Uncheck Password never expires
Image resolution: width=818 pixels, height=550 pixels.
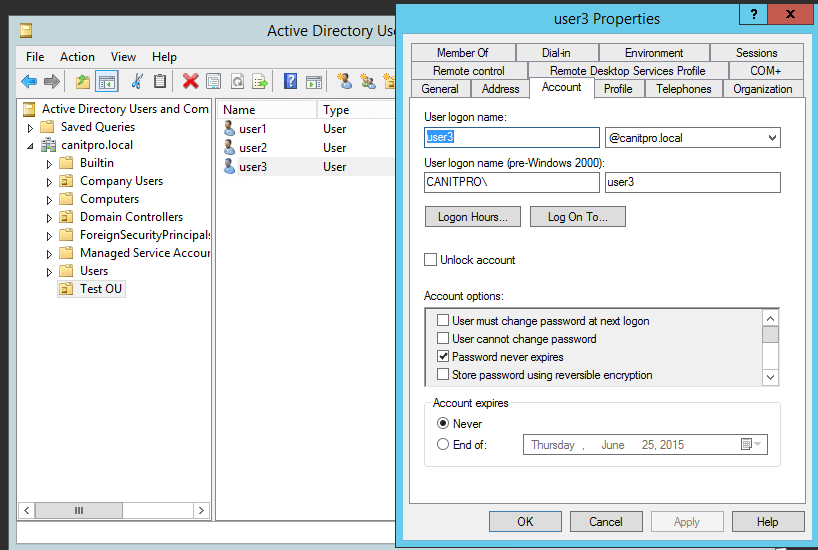(443, 356)
